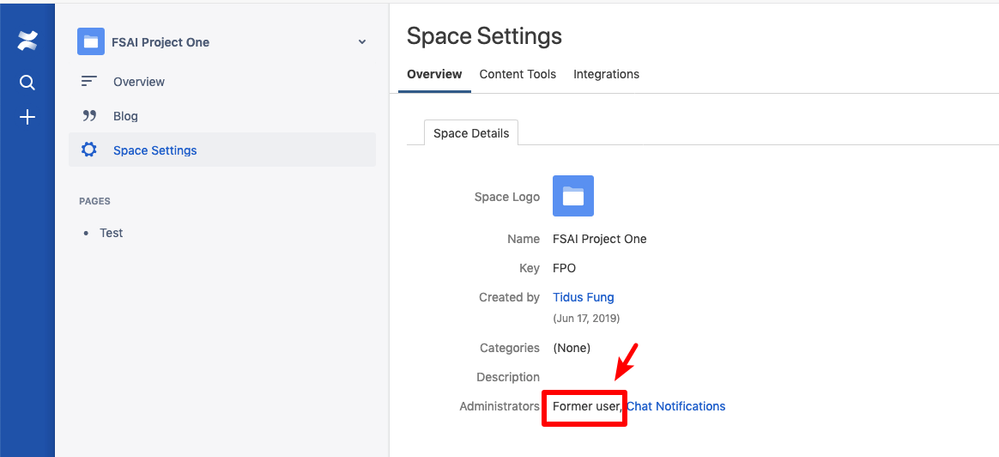Click the Confluence logo icon
Screen dimensions: 999x457
point(27,41)
